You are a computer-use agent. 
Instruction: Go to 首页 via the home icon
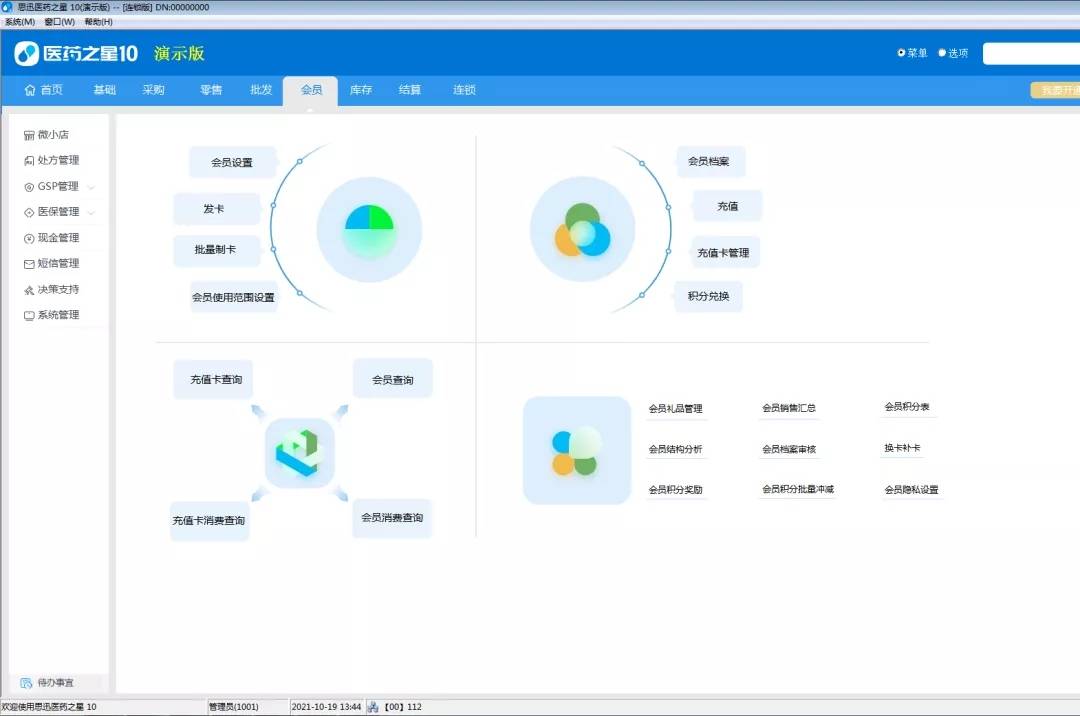pyautogui.click(x=30, y=90)
